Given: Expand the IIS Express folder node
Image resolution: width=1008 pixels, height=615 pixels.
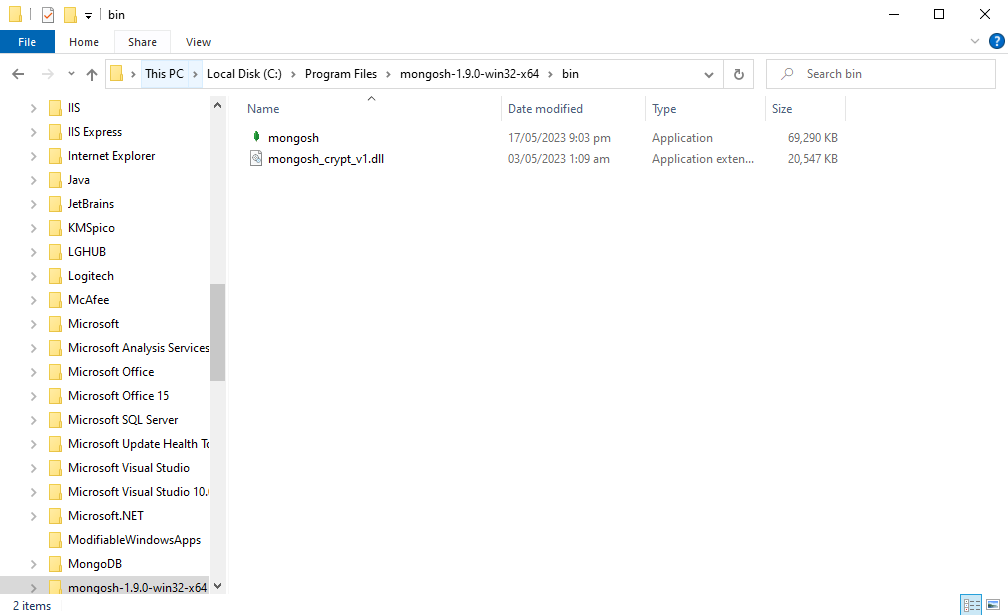Looking at the screenshot, I should click(33, 132).
